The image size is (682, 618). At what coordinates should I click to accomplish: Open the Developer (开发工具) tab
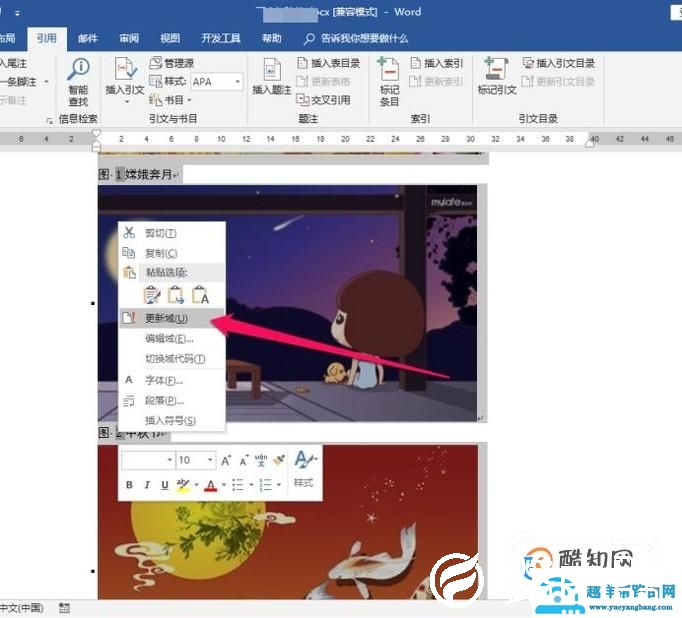click(221, 38)
